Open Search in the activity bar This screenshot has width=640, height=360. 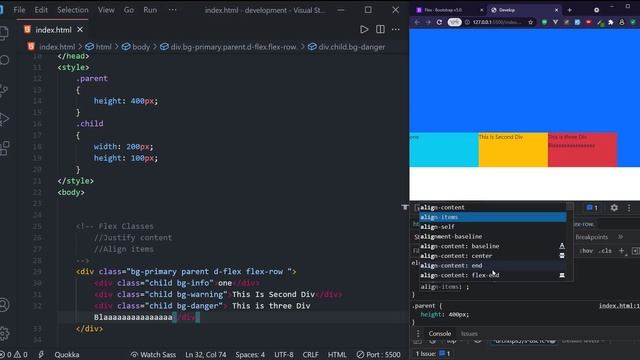pos(4,60)
